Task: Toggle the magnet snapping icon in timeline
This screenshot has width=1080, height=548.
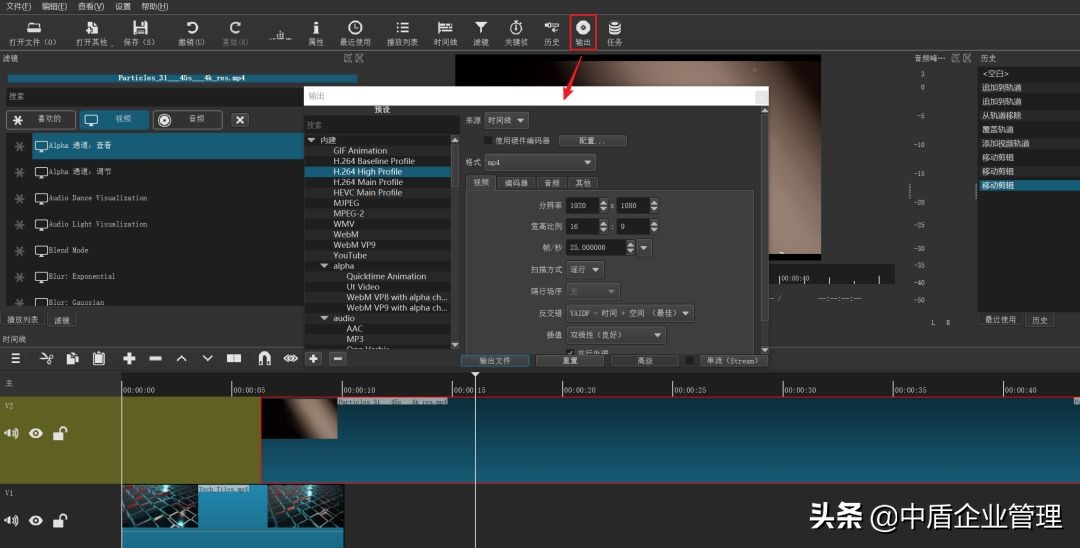Action: click(x=264, y=358)
